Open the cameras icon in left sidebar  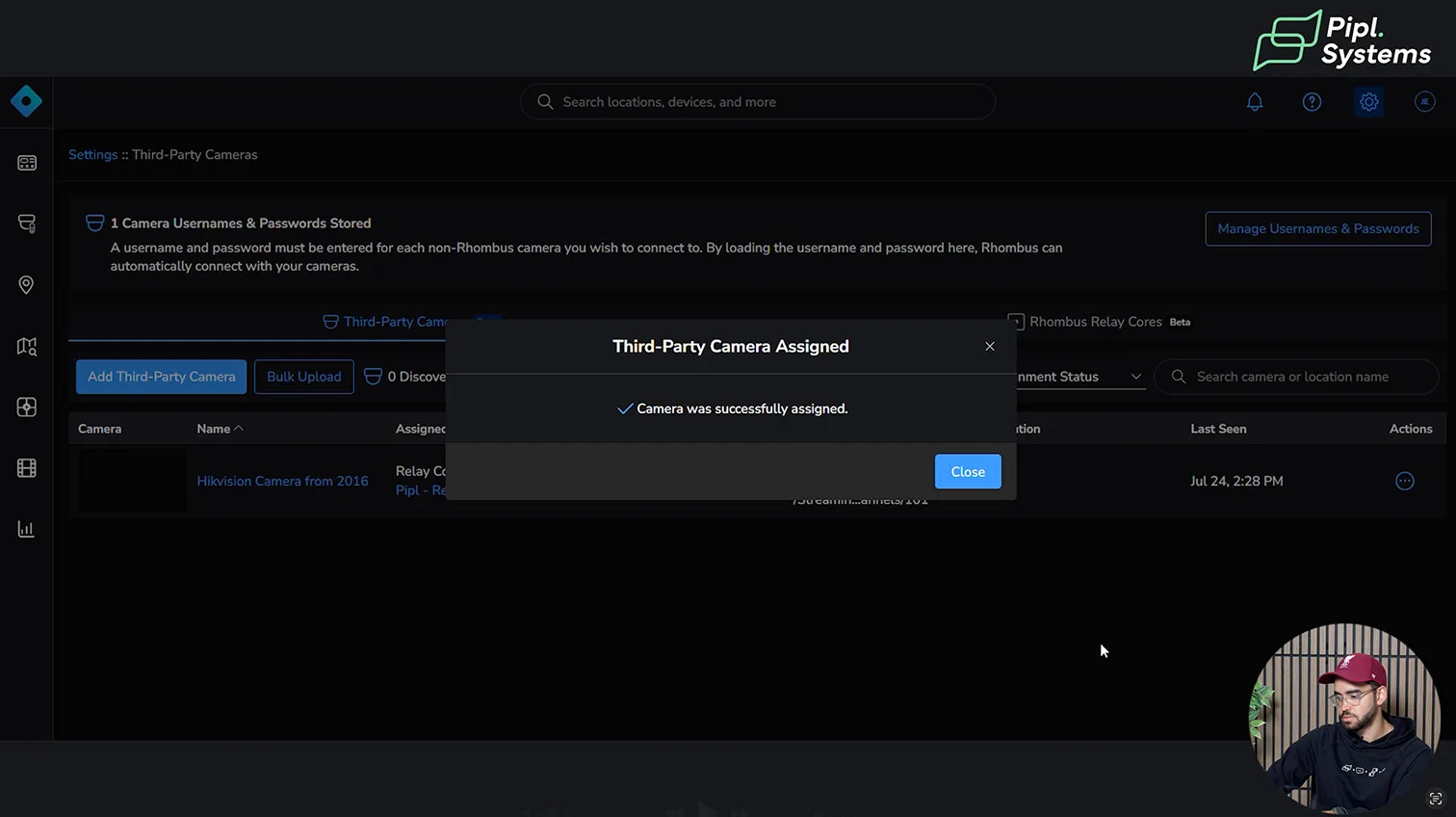27,224
